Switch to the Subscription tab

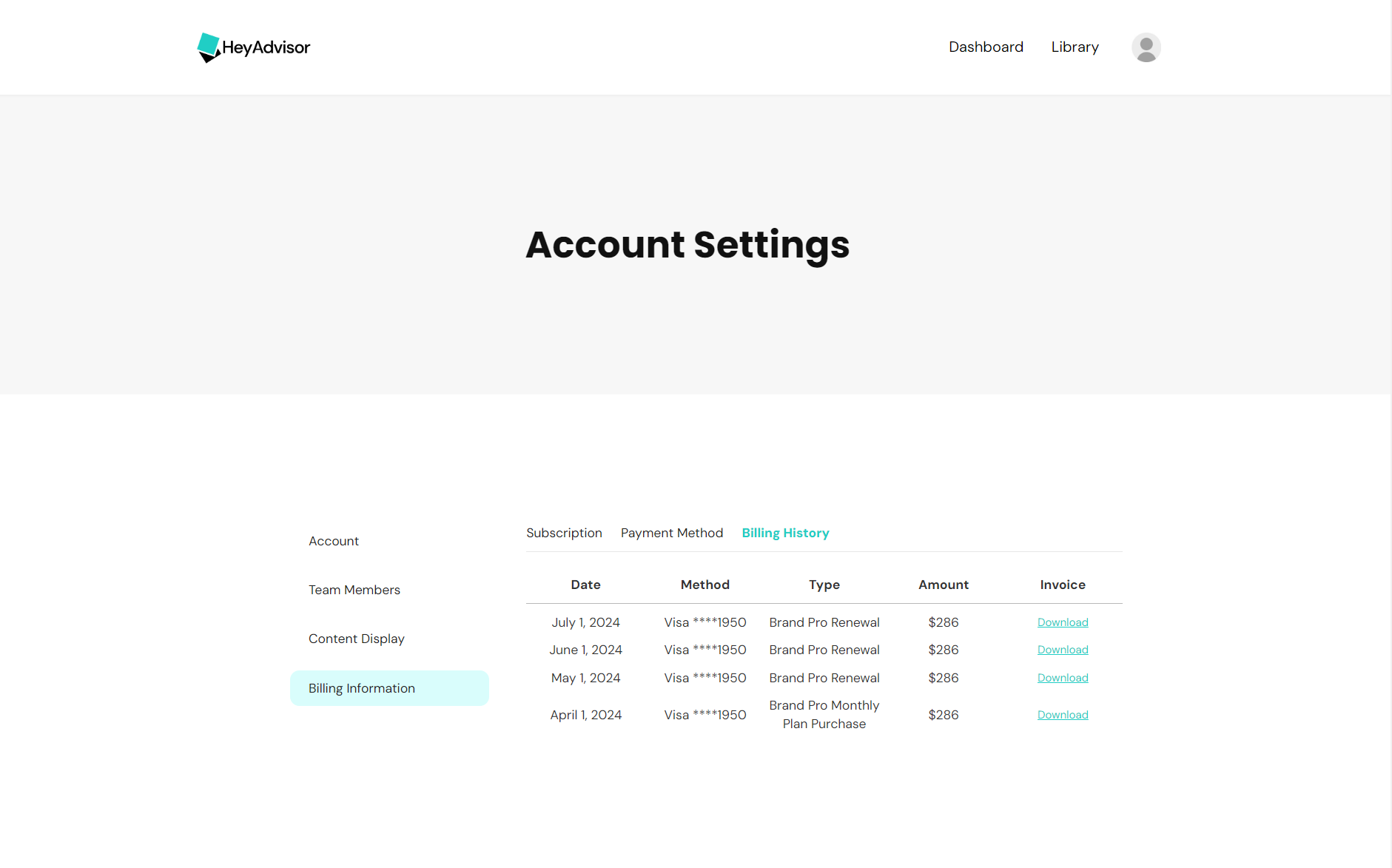tap(564, 533)
